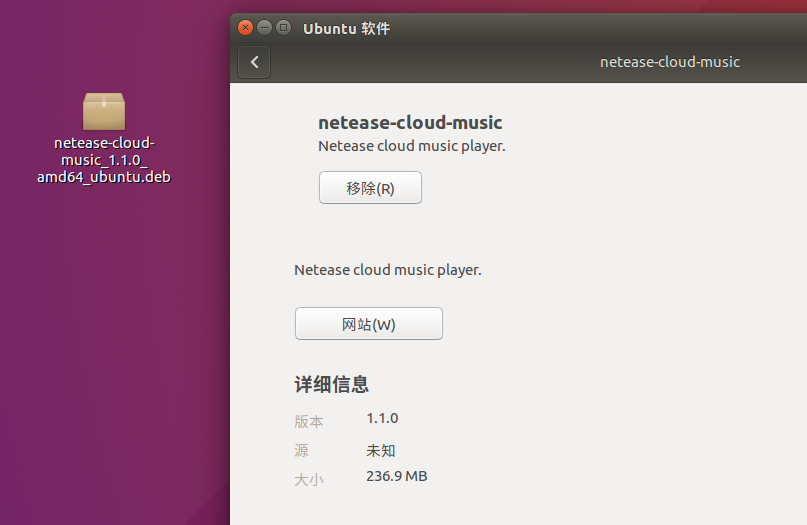Open the 网站(W) website button
This screenshot has height=525, width=807.
coord(369,324)
